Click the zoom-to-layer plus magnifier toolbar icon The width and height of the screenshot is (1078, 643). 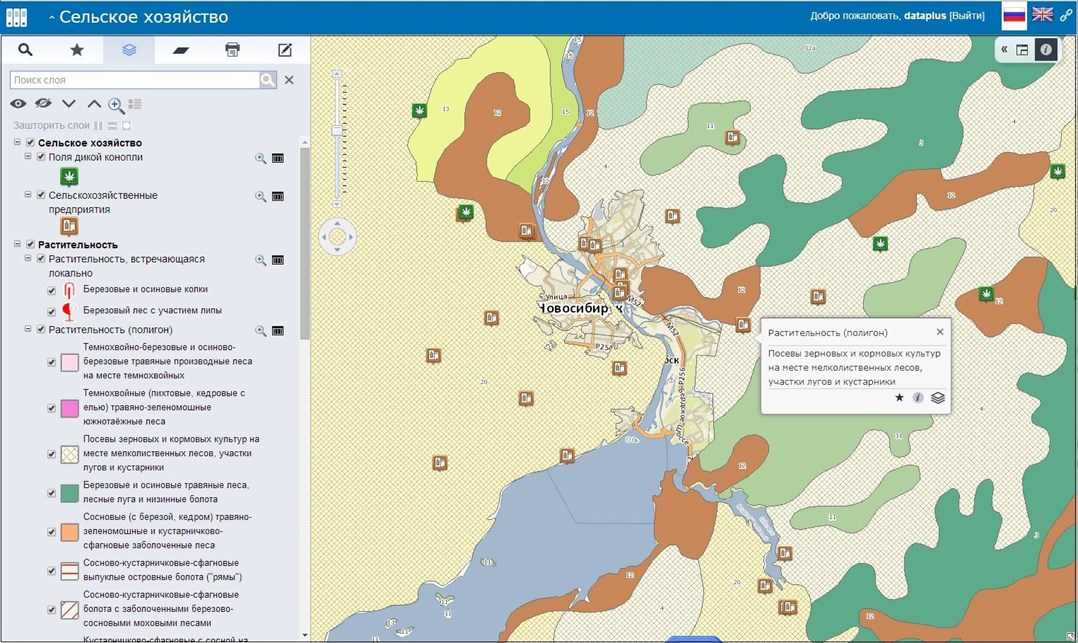pos(116,105)
